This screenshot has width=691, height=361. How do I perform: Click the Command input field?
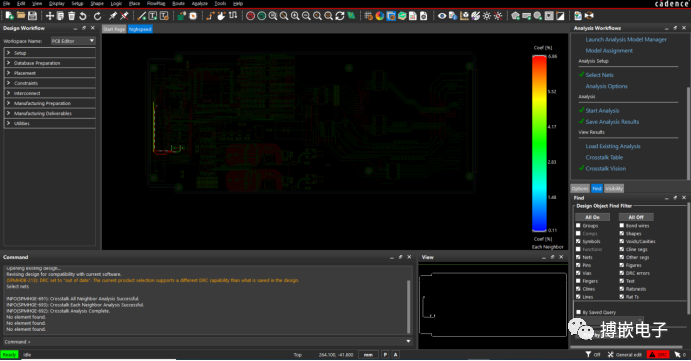[207, 342]
